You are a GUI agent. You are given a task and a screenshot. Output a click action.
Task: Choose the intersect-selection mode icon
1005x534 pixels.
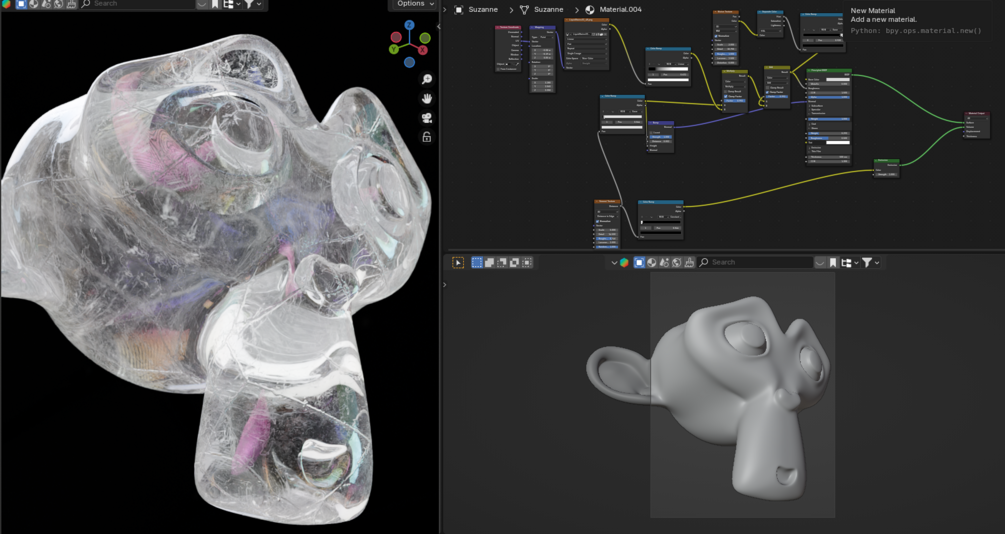tap(527, 262)
